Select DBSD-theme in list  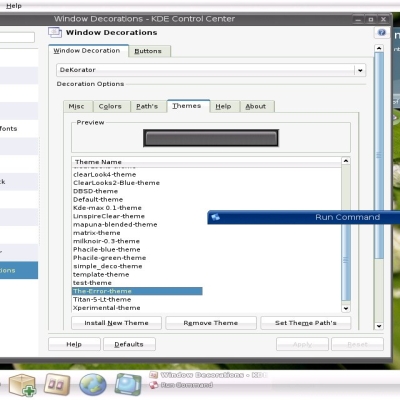pos(95,191)
